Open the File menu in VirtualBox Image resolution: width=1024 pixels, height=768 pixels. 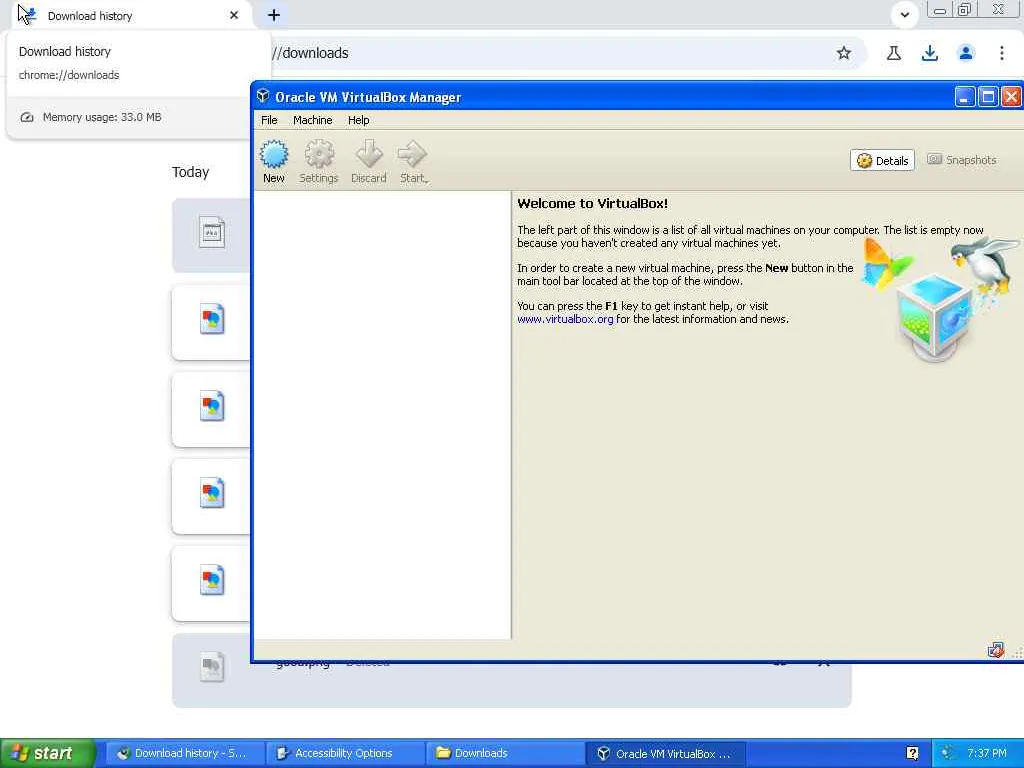tap(269, 120)
